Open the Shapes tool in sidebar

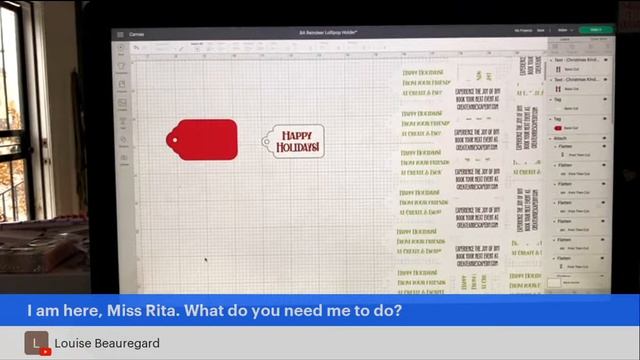pyautogui.click(x=123, y=141)
